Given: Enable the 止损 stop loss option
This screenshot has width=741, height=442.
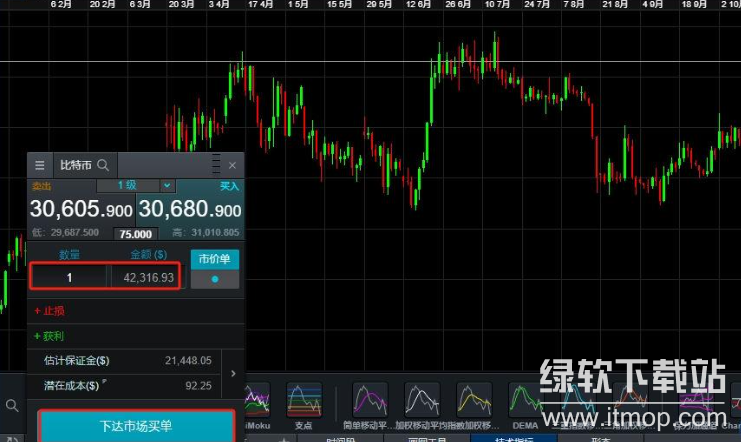Looking at the screenshot, I should click(48, 311).
